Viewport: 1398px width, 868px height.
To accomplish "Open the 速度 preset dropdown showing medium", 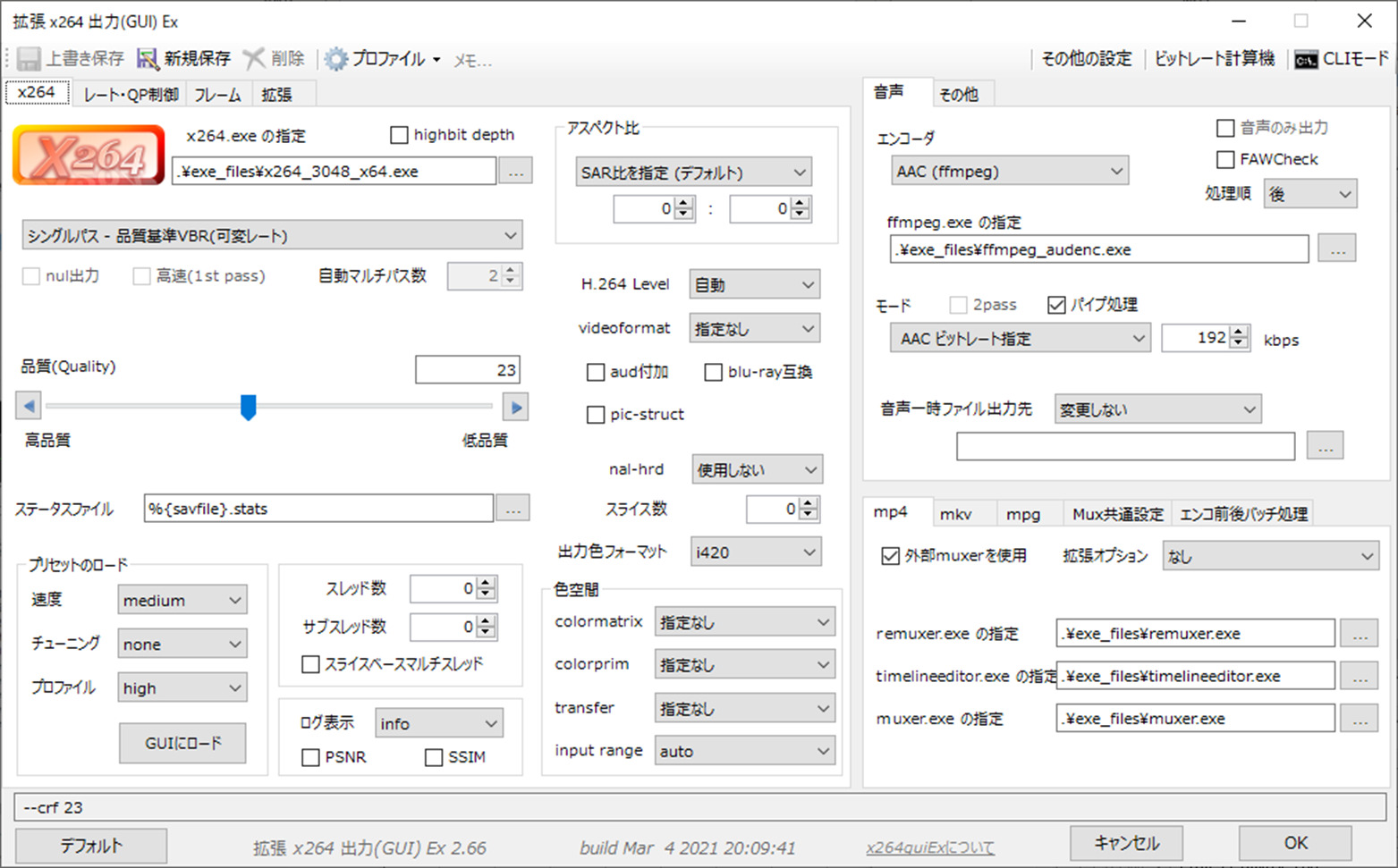I will click(x=182, y=599).
